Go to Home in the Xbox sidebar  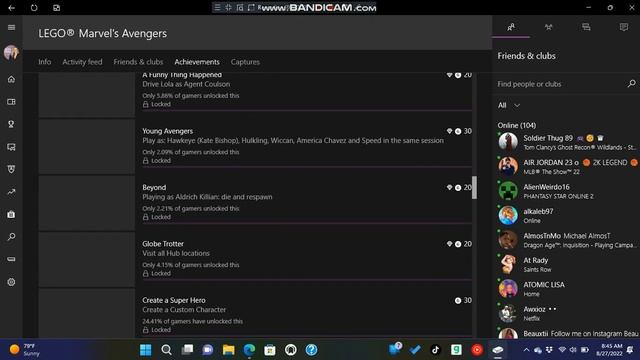pos(11,79)
